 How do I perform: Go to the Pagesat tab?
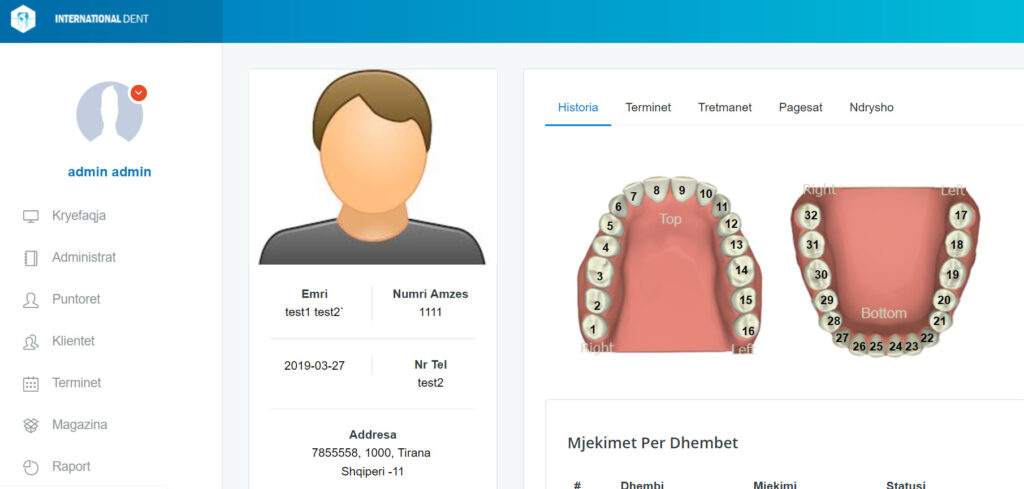(x=801, y=108)
